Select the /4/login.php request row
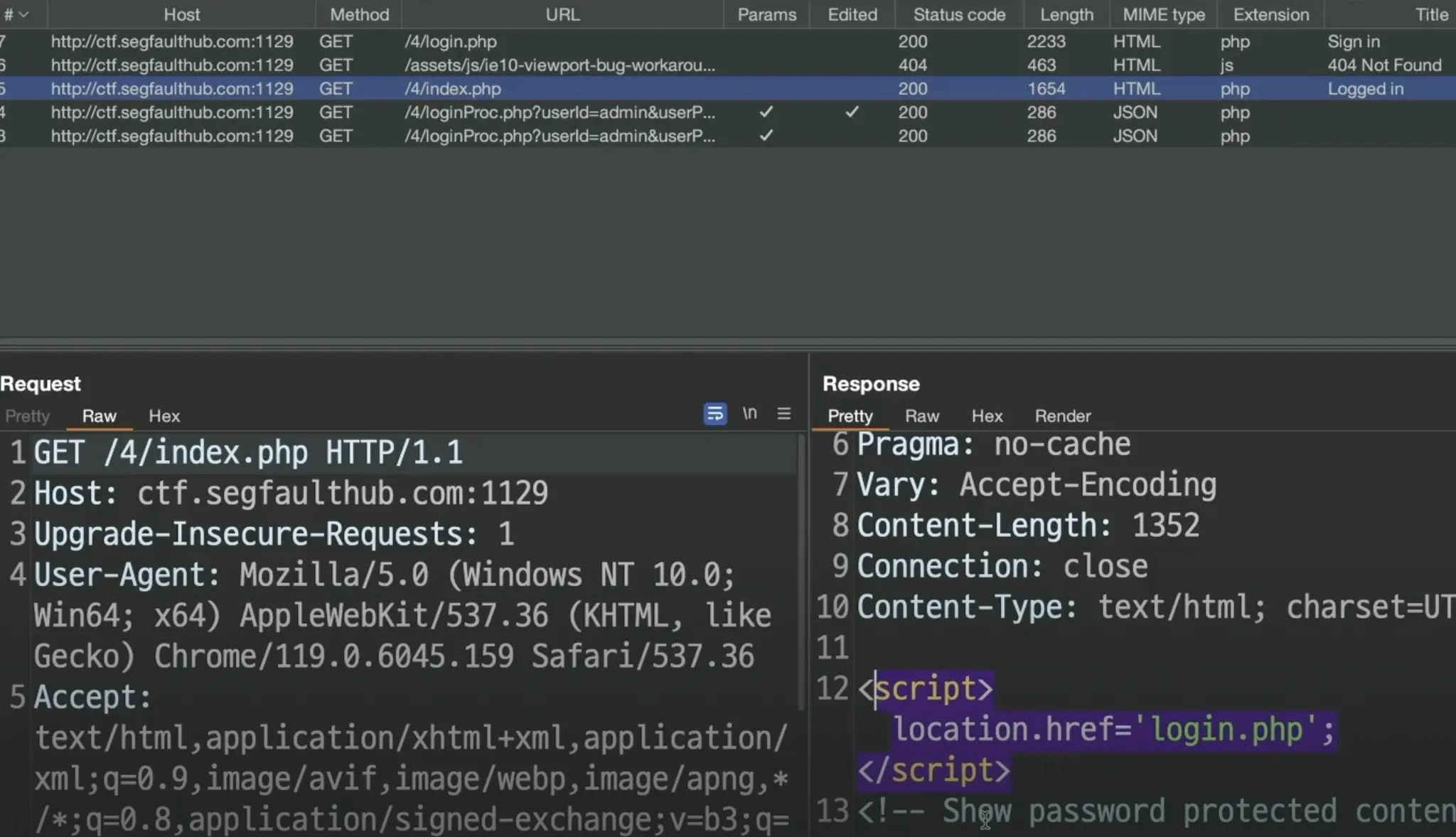 point(451,41)
